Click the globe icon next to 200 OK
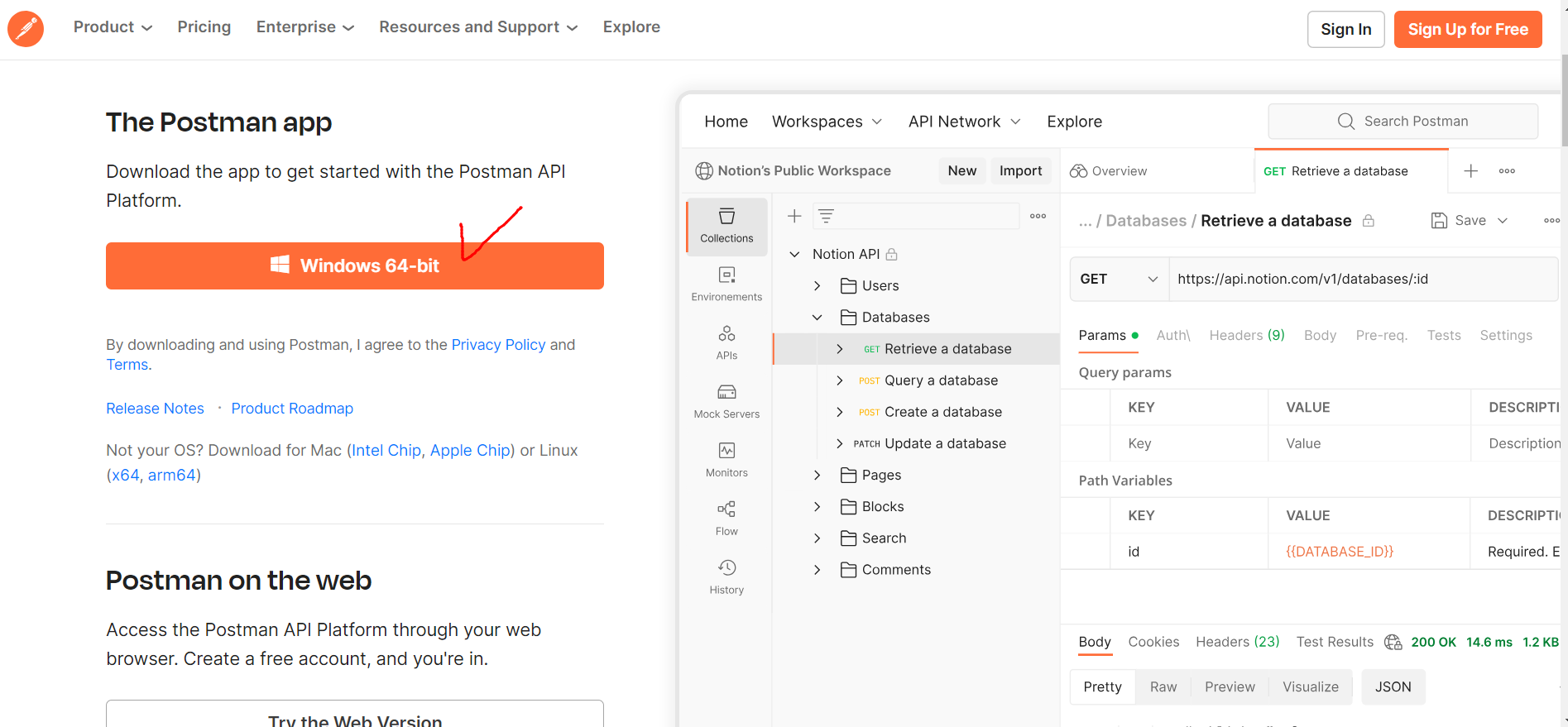1568x727 pixels. click(1393, 643)
